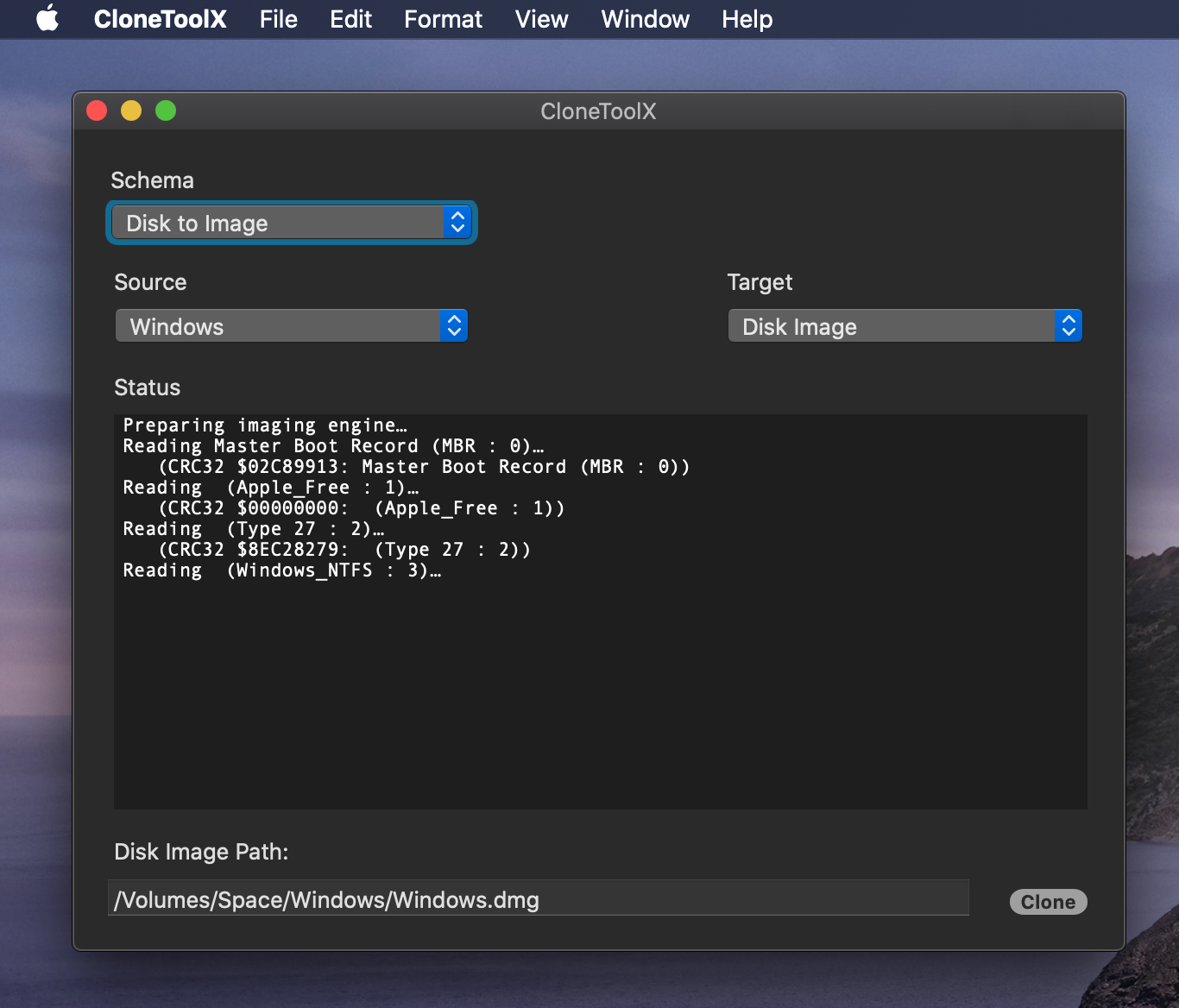Minimize CloneToolX with the yellow button
The height and width of the screenshot is (1008, 1179).
131,110
